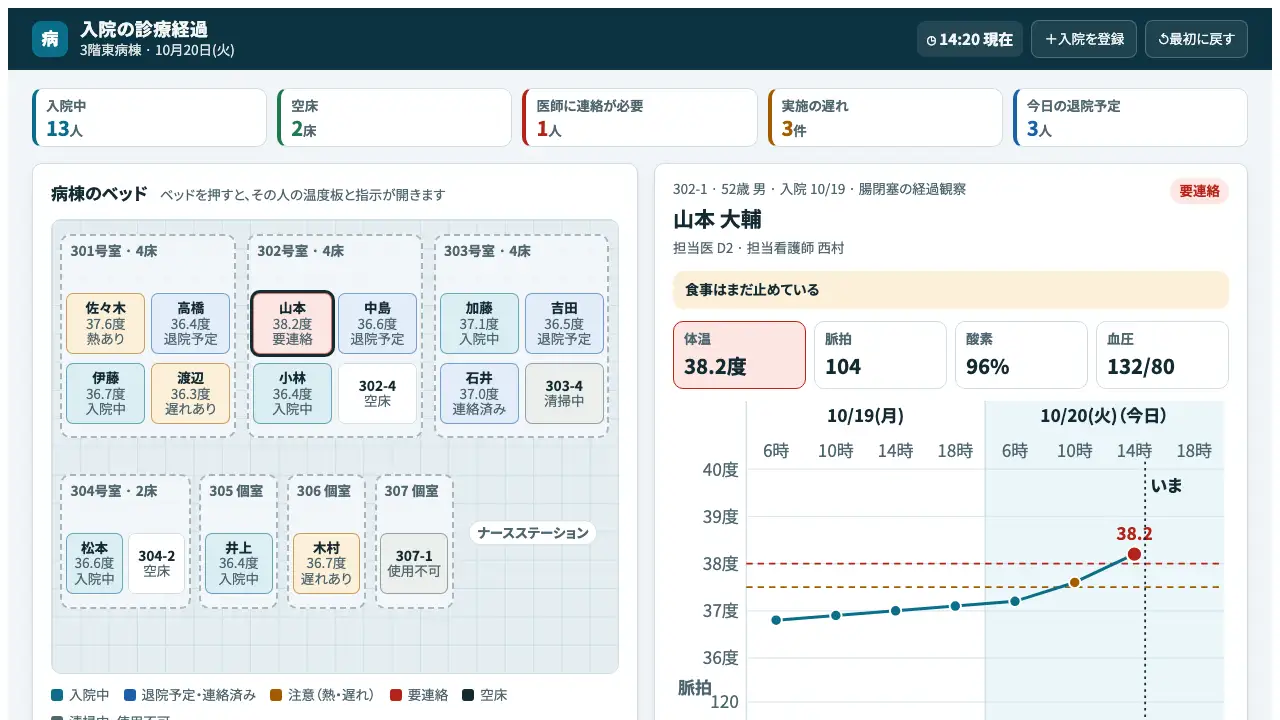Click the 38.2 red chart point

point(1134,554)
